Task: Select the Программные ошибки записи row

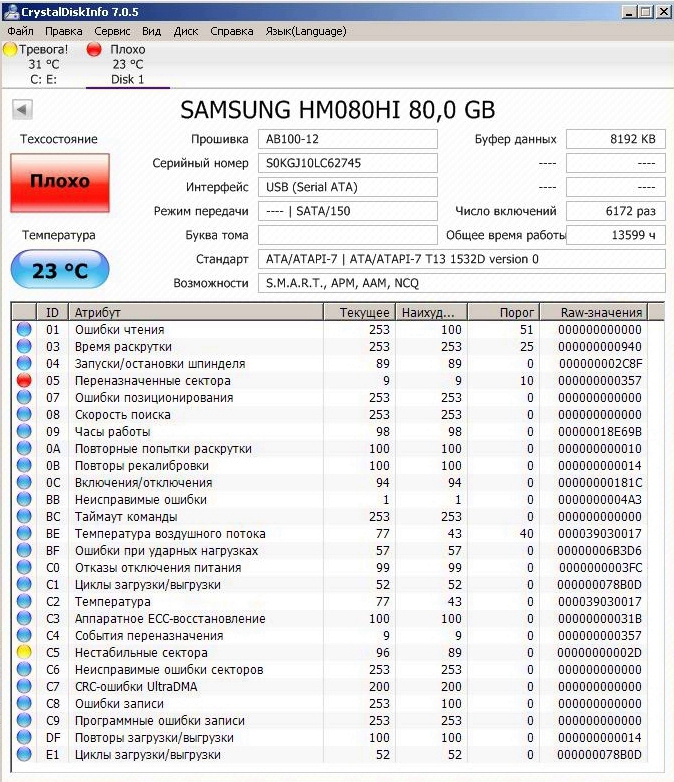Action: 329,720
